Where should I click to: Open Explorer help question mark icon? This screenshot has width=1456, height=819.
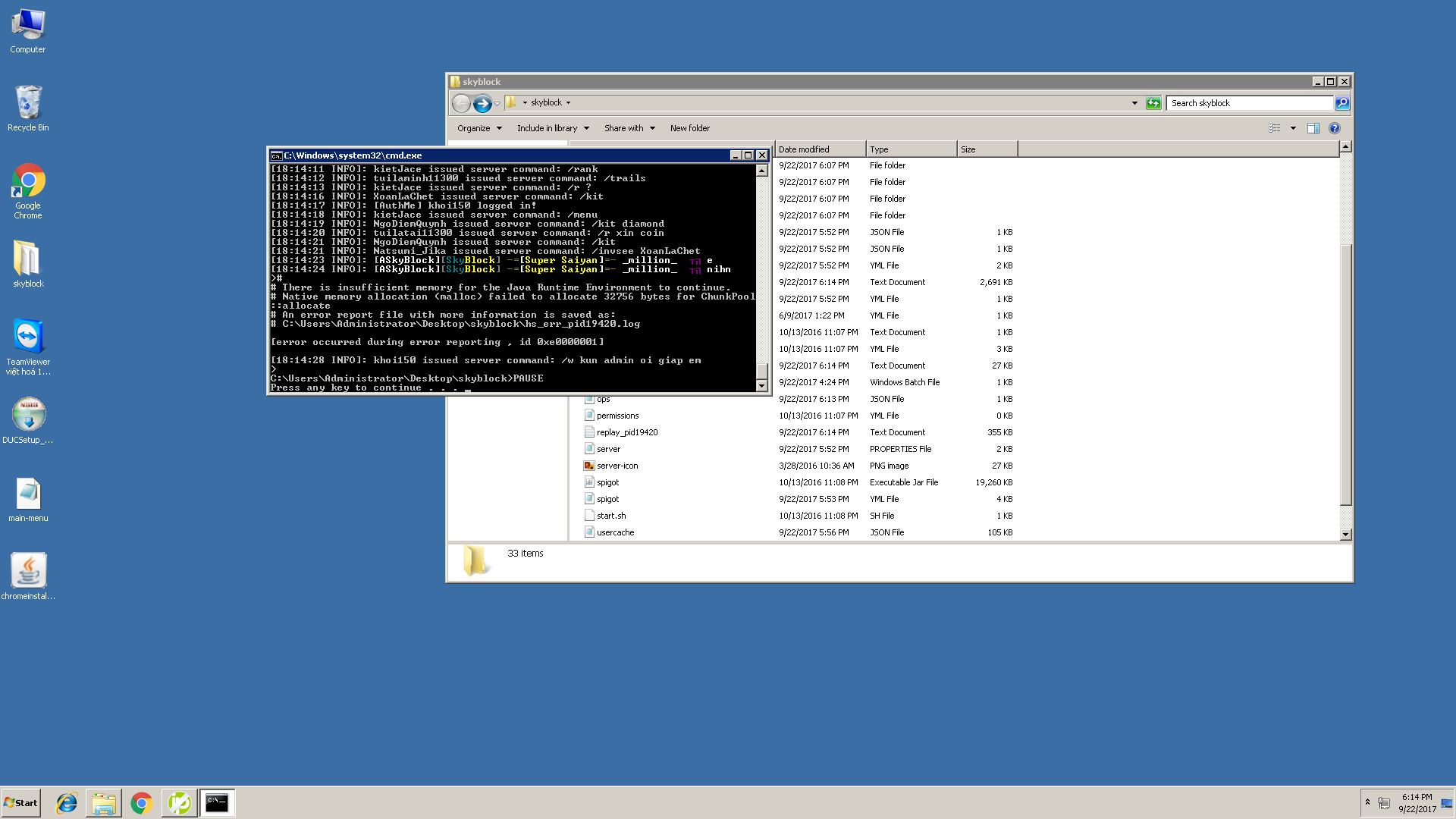coord(1335,128)
